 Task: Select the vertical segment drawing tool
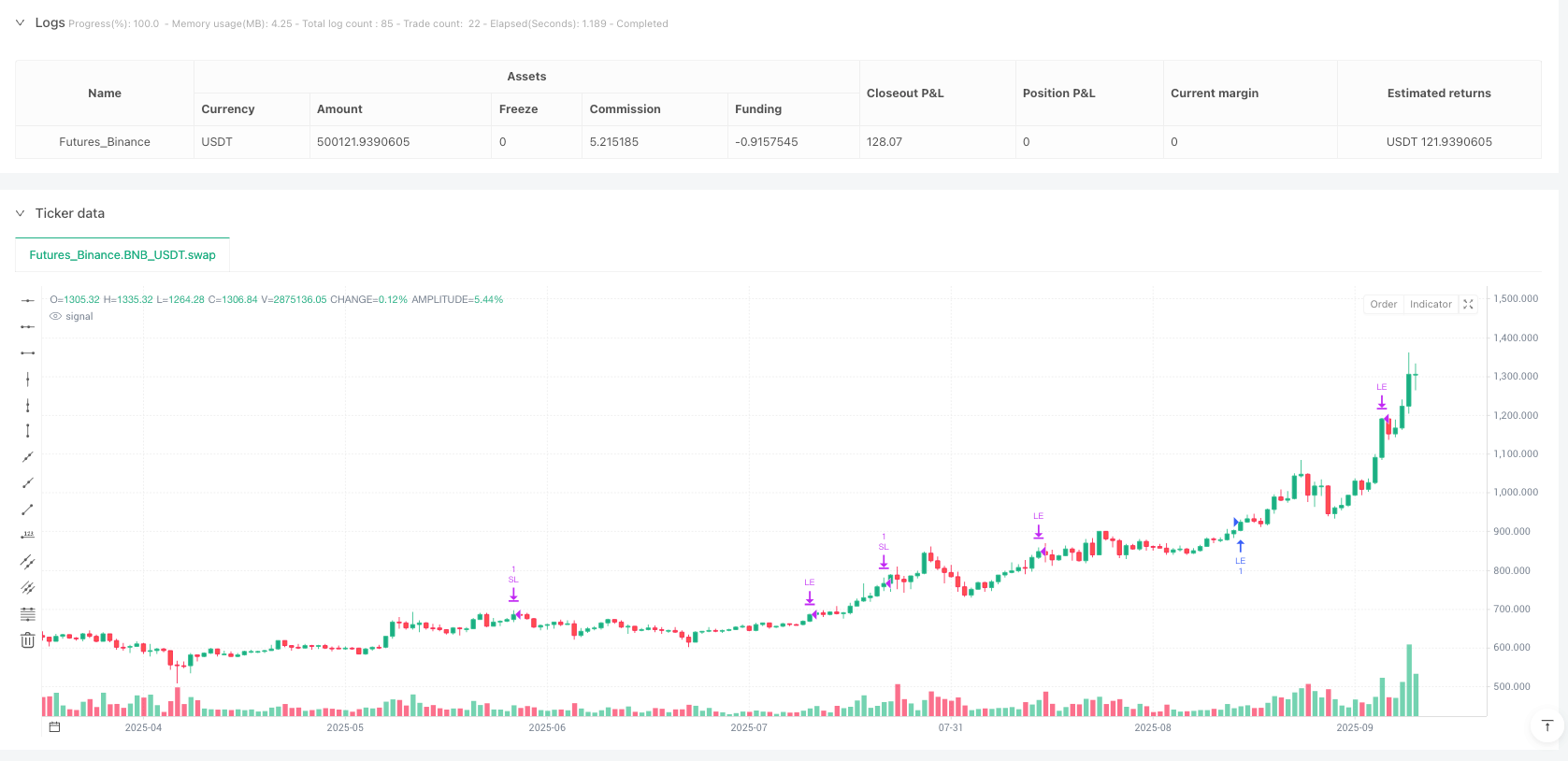pyautogui.click(x=28, y=431)
